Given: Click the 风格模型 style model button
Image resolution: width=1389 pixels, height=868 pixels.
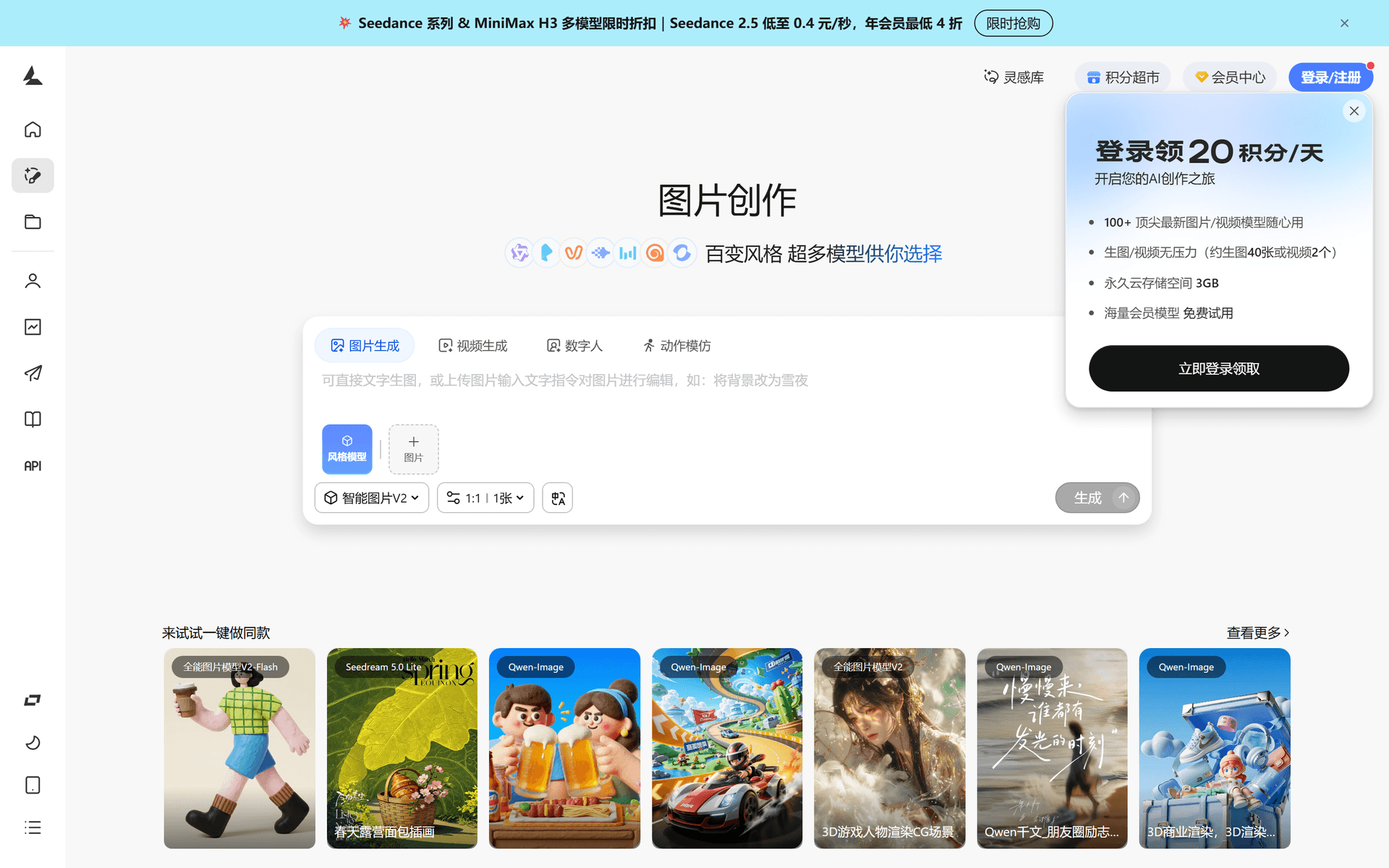Looking at the screenshot, I should (x=347, y=449).
